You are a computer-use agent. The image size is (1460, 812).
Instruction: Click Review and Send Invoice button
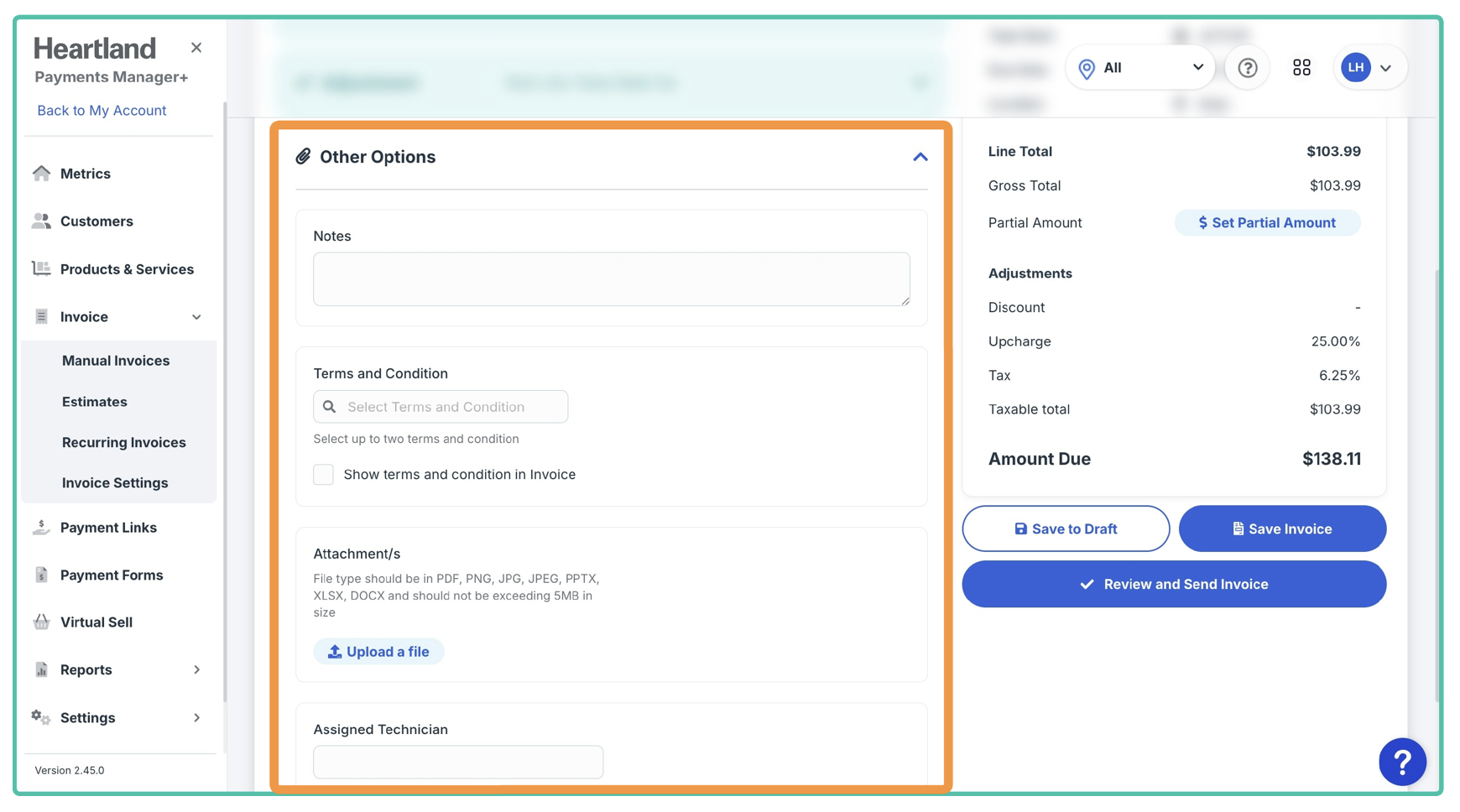coord(1173,585)
